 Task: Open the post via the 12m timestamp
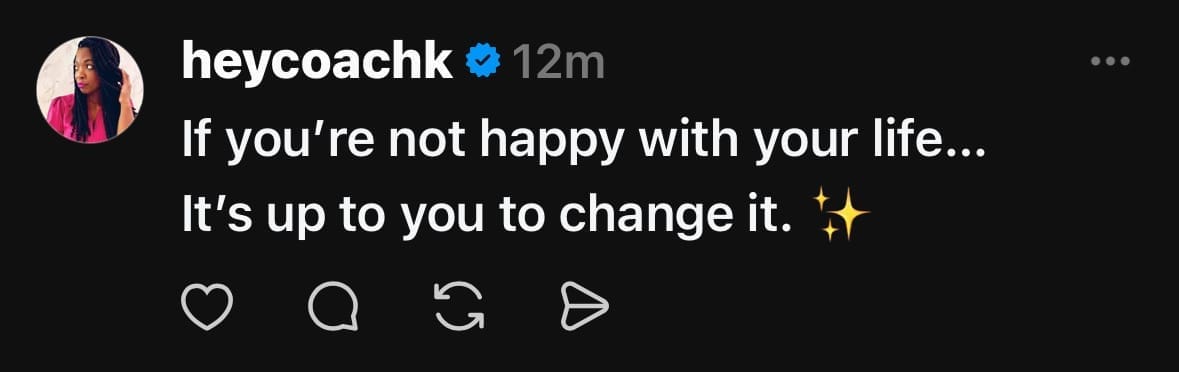pos(558,64)
